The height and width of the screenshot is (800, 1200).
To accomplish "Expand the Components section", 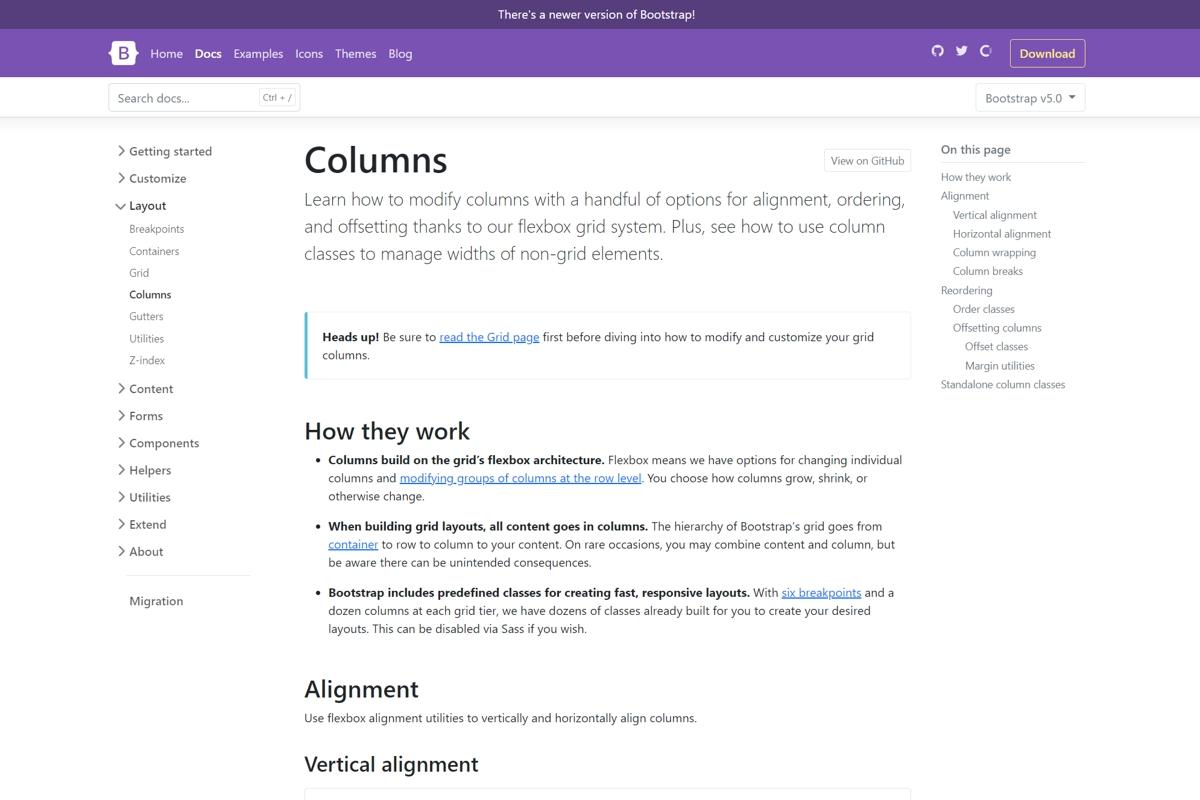I will pos(158,442).
